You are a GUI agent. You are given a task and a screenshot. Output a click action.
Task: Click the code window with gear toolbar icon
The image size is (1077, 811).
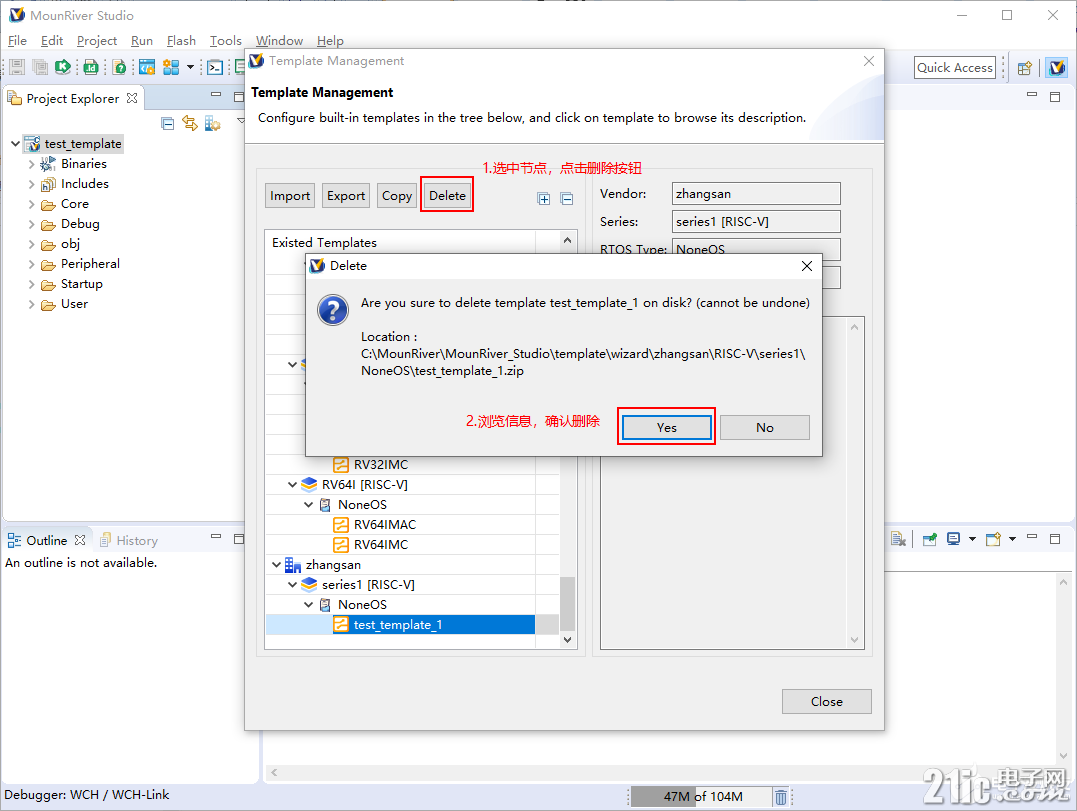click(147, 67)
